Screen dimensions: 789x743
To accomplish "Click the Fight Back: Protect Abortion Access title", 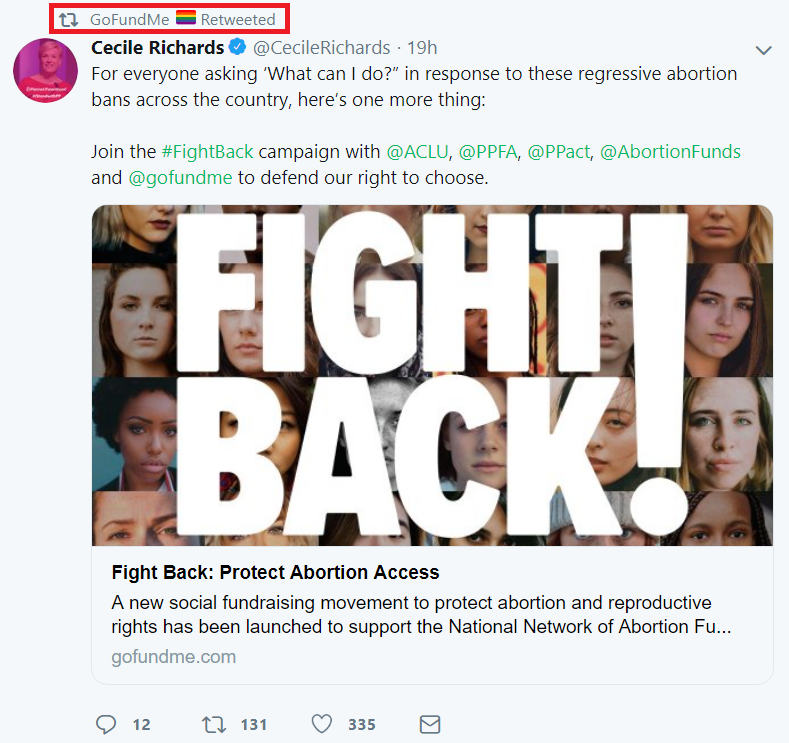I will [x=275, y=572].
